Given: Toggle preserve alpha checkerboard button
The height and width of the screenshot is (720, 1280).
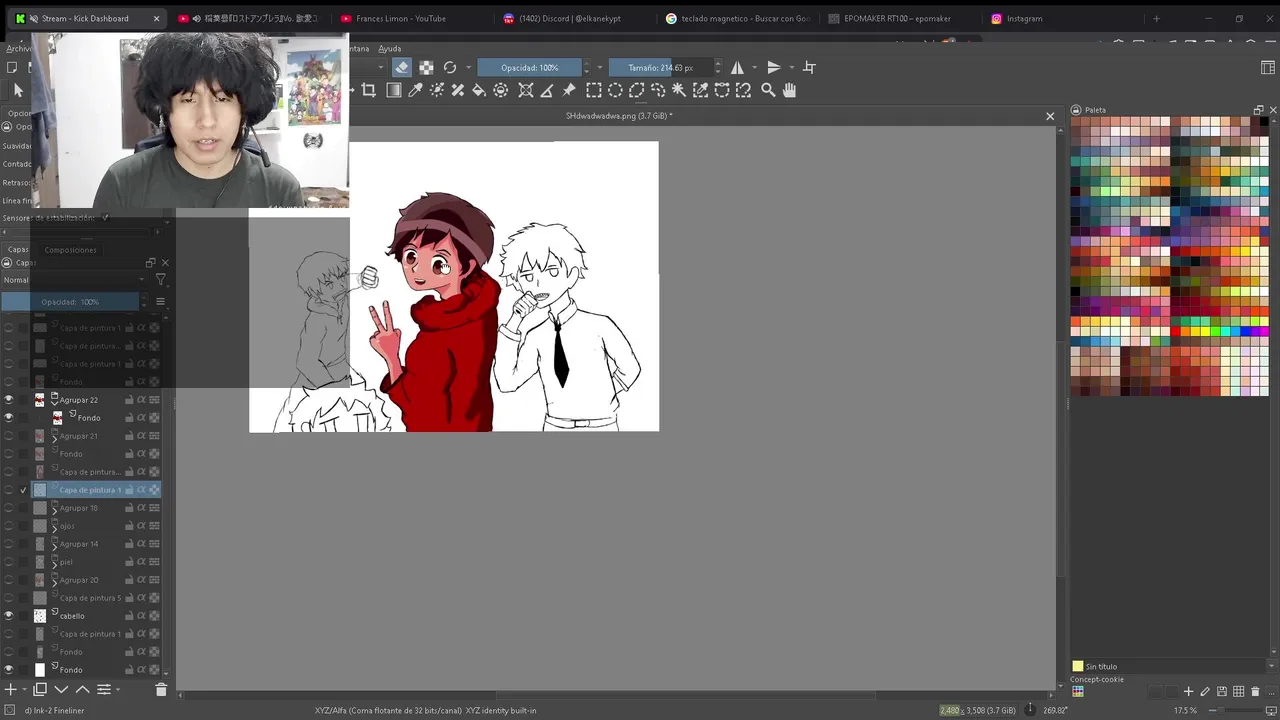Looking at the screenshot, I should pyautogui.click(x=426, y=67).
